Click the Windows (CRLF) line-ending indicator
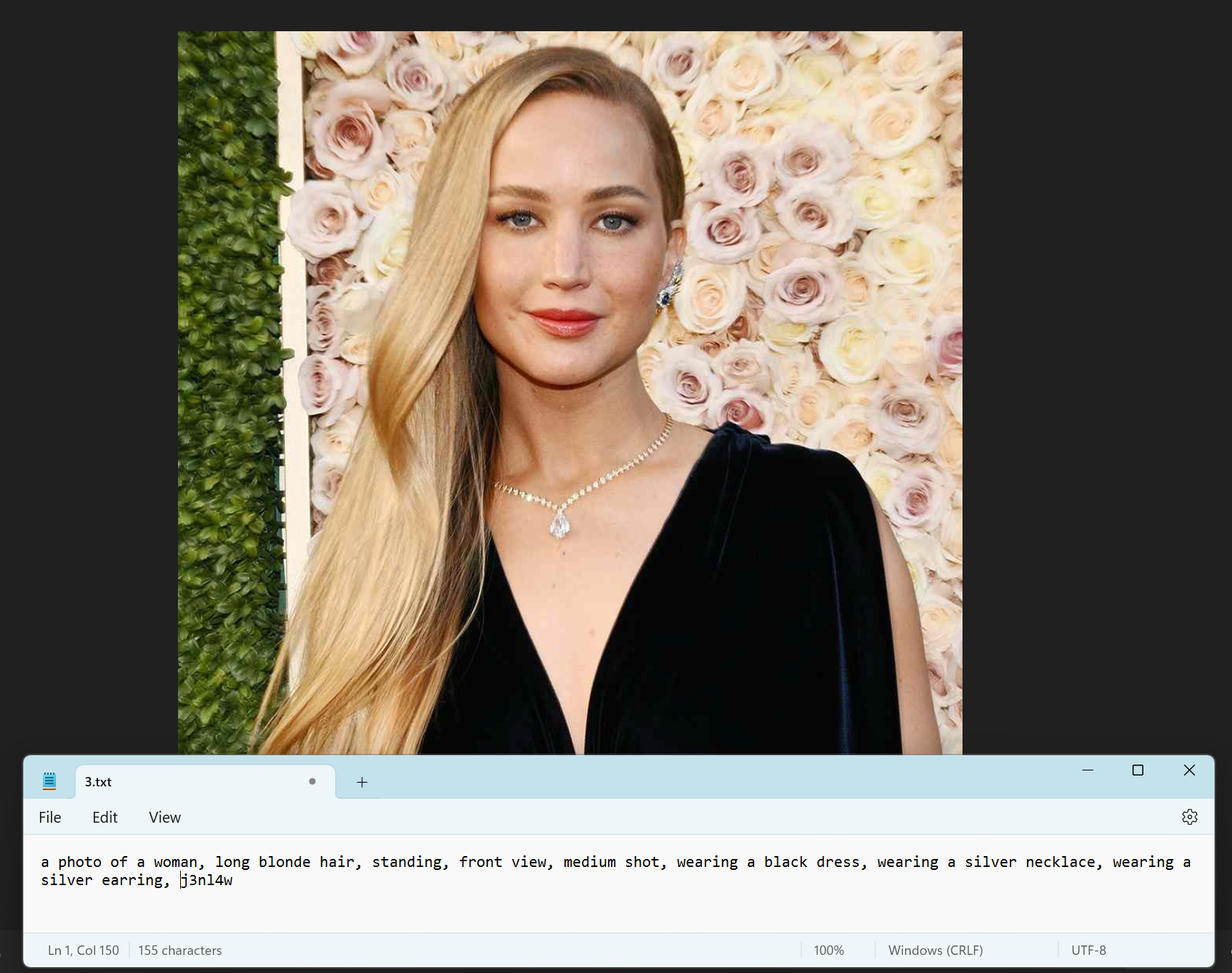 click(936, 950)
